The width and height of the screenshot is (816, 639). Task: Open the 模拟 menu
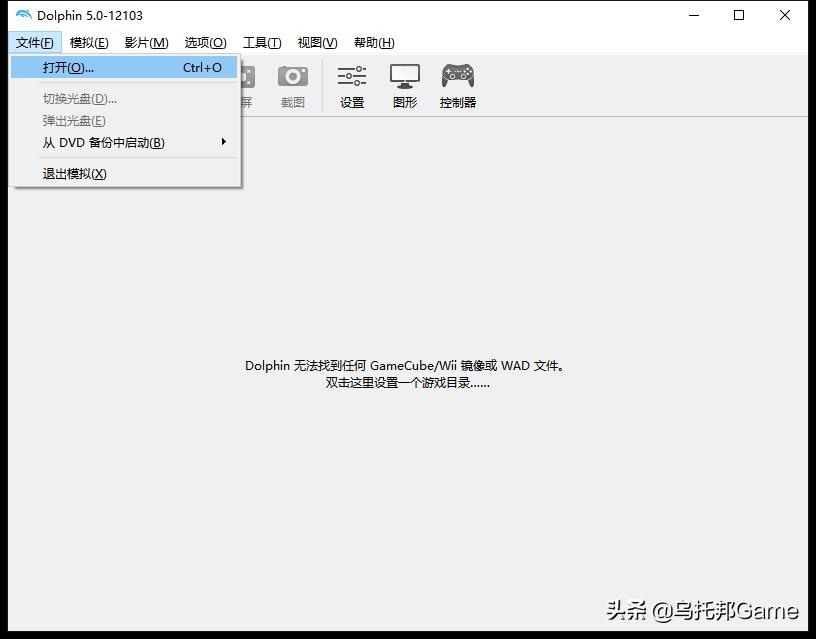[88, 42]
